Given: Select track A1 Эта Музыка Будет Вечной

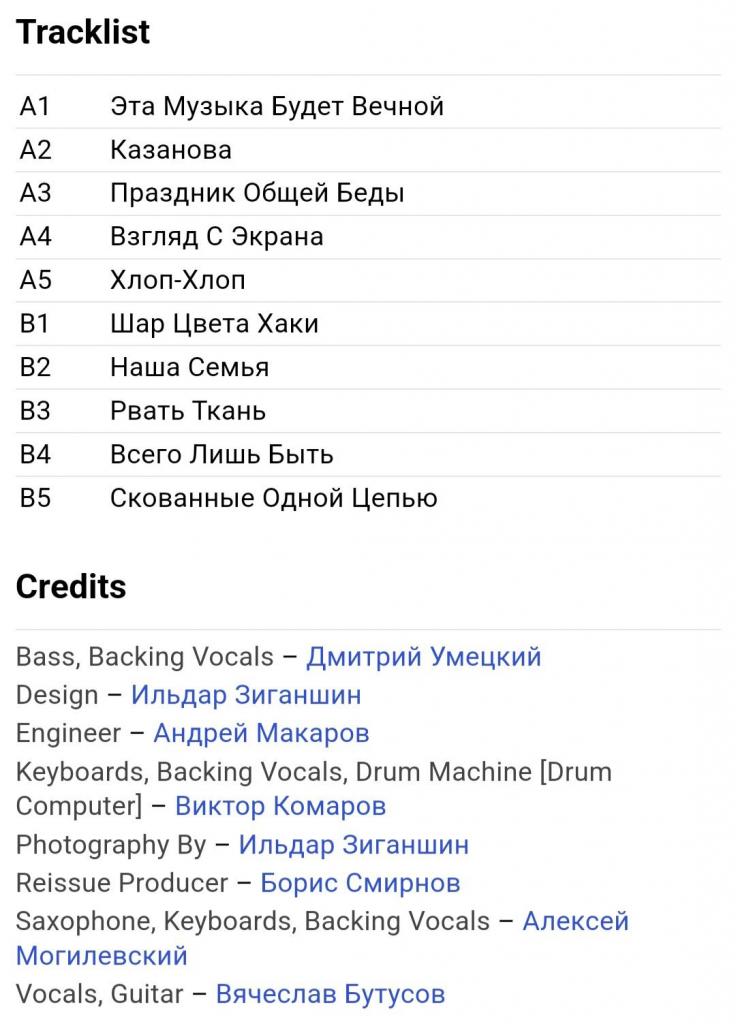Looking at the screenshot, I should click(368, 106).
